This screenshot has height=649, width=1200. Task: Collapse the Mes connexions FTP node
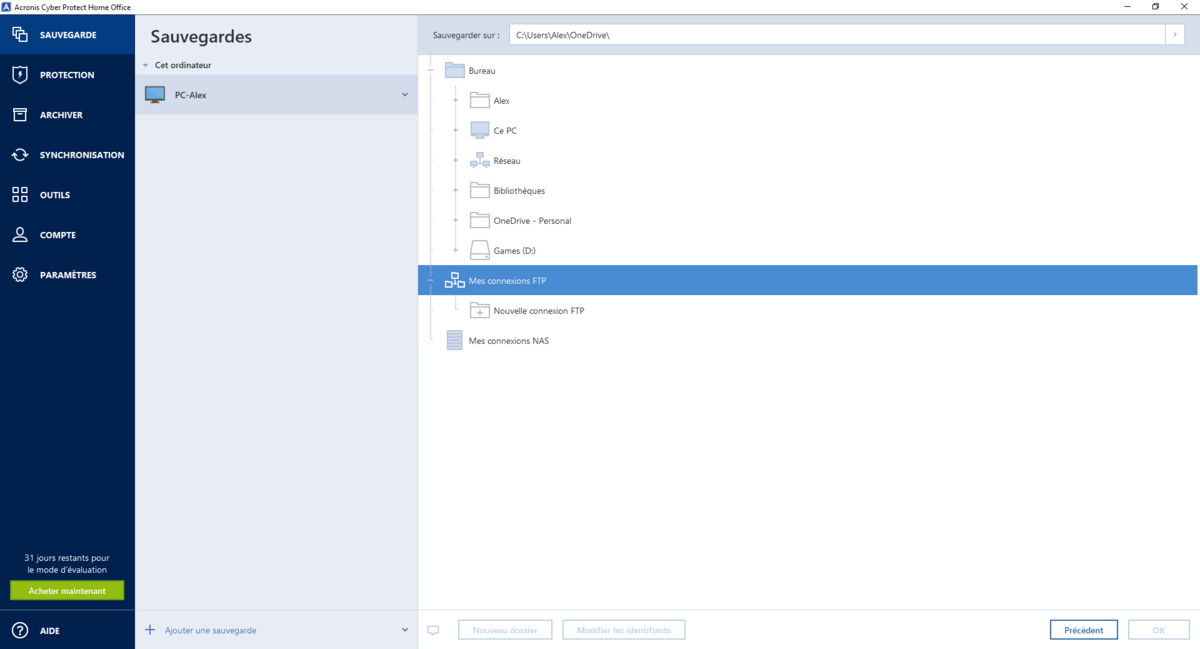(x=431, y=280)
